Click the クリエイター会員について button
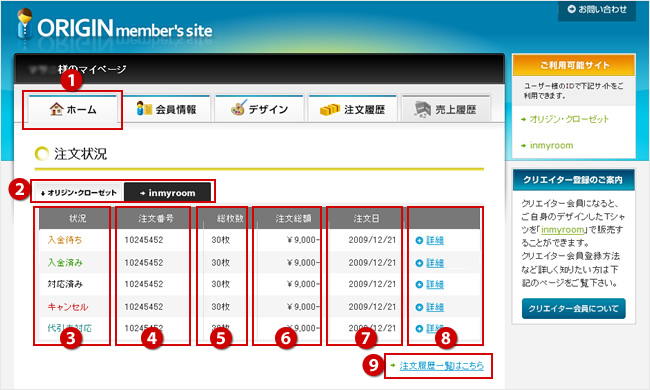This screenshot has width=650, height=390. pyautogui.click(x=573, y=308)
